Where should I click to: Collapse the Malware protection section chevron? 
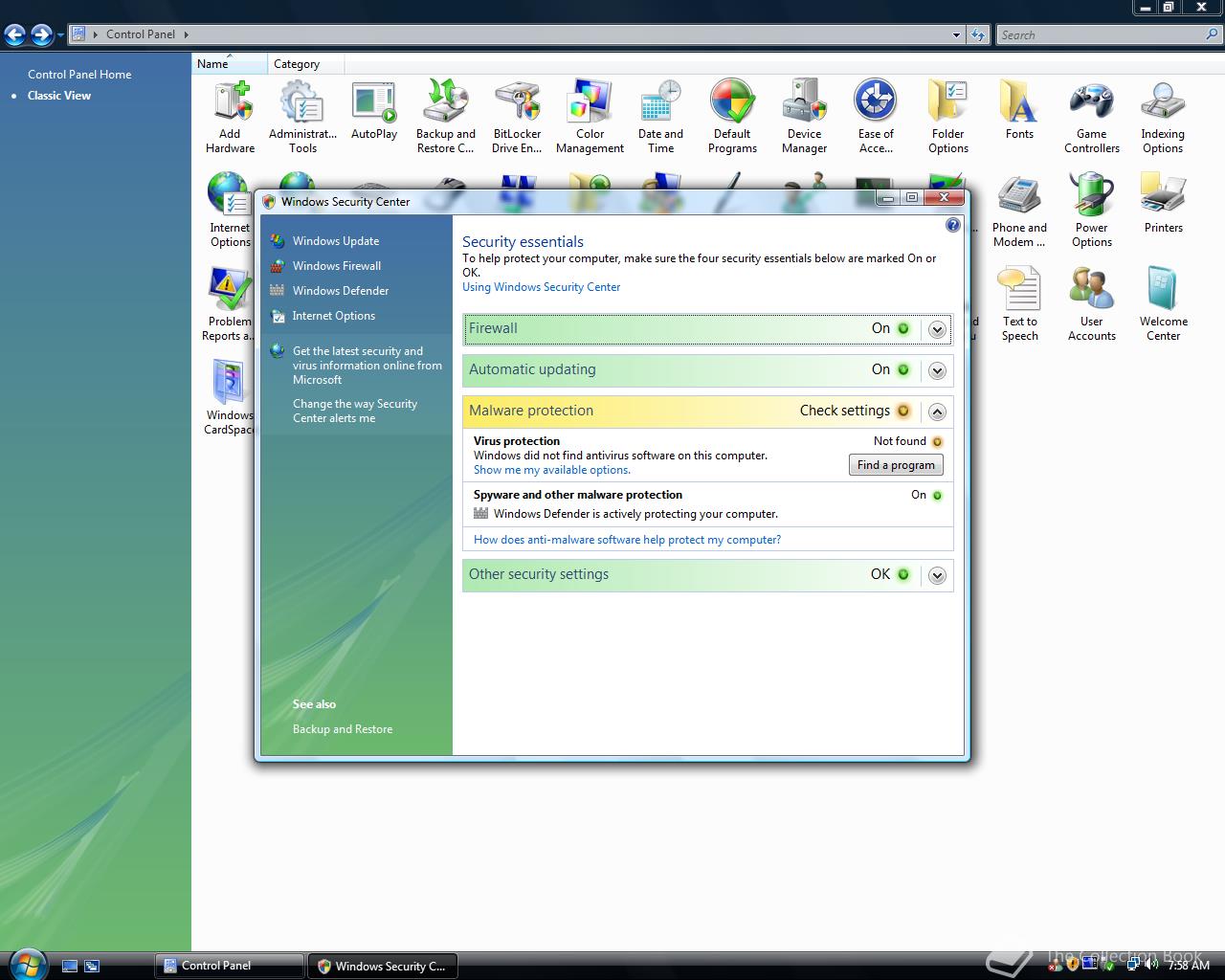pyautogui.click(x=937, y=412)
